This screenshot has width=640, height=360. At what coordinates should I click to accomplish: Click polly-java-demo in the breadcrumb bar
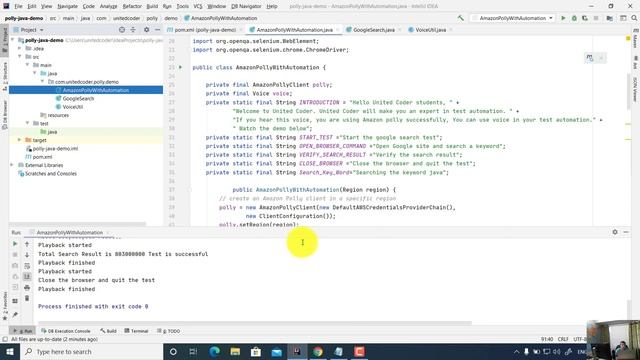tap(24, 18)
